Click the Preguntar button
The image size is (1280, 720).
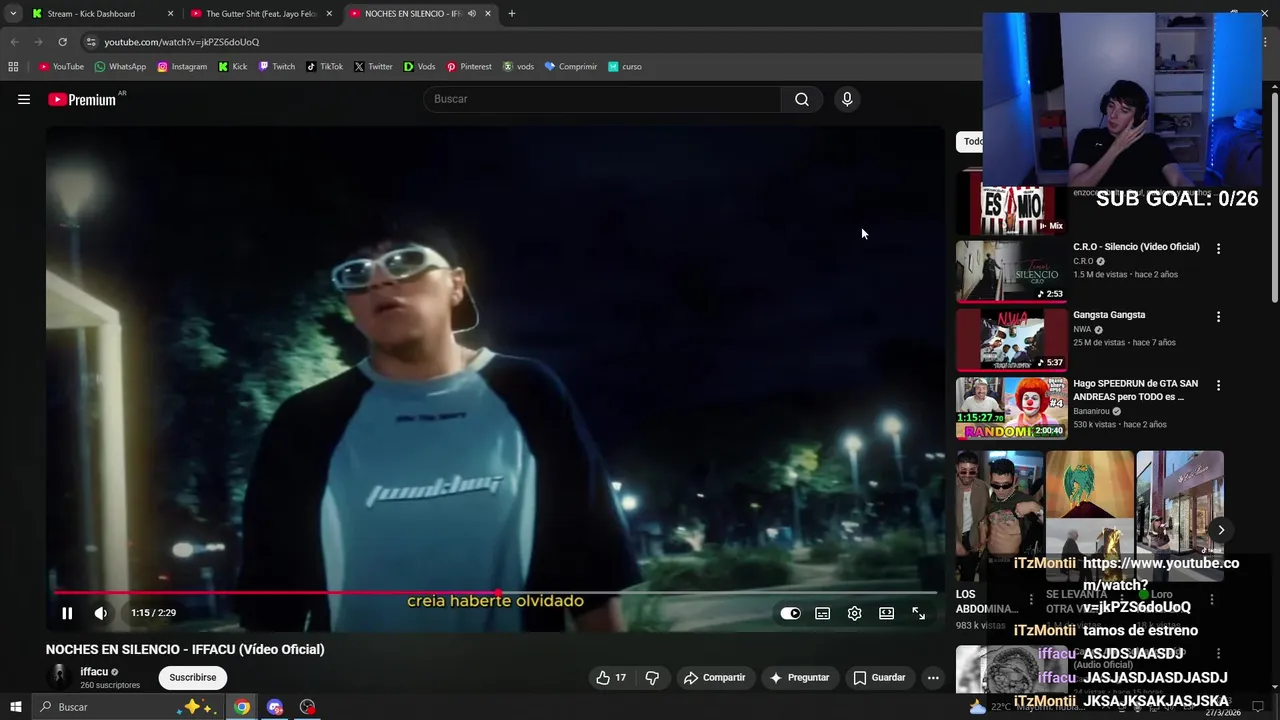click(x=798, y=677)
